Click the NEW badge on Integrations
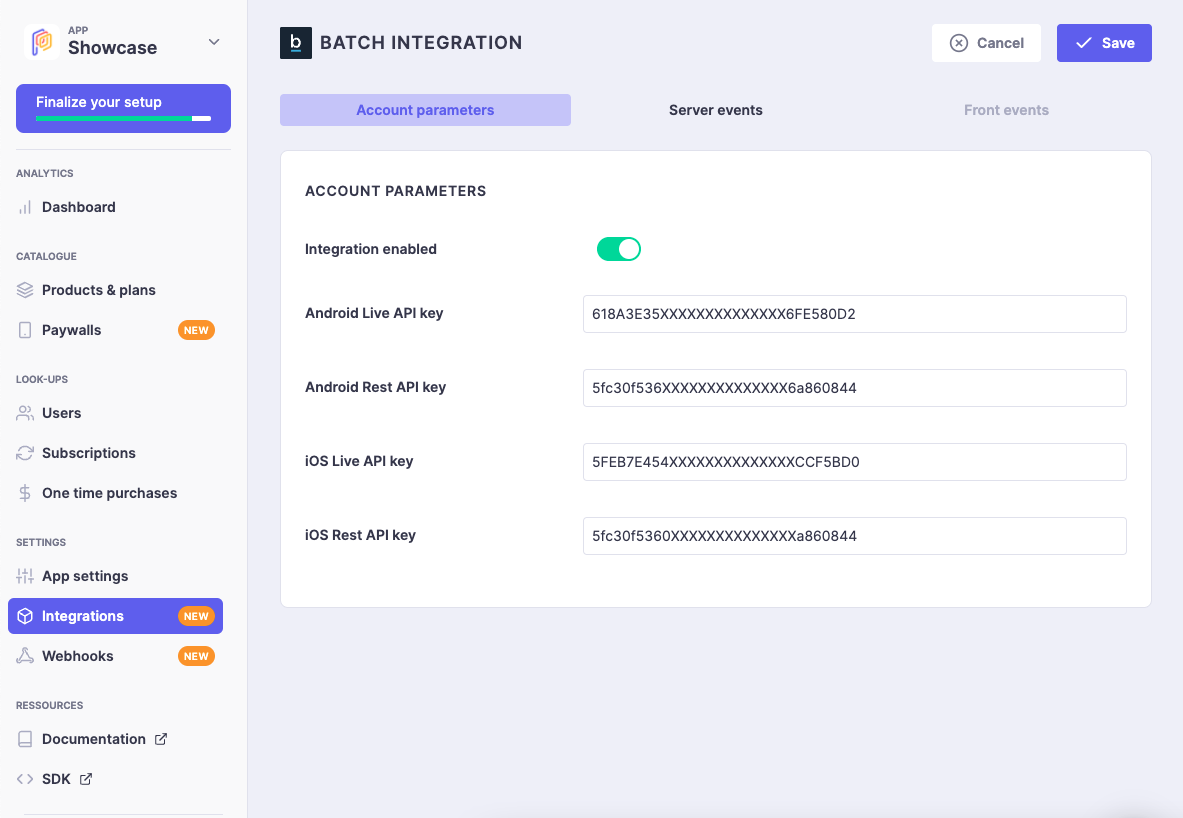The image size is (1183, 818). tap(196, 616)
